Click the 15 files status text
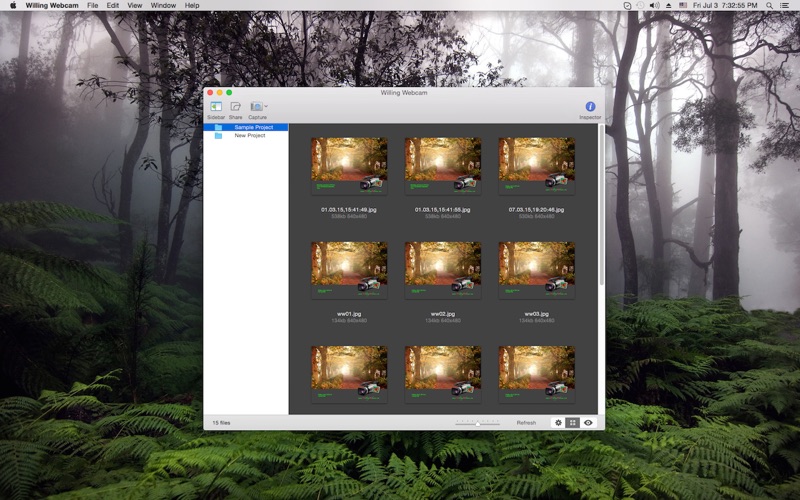This screenshot has width=800, height=500. click(221, 422)
